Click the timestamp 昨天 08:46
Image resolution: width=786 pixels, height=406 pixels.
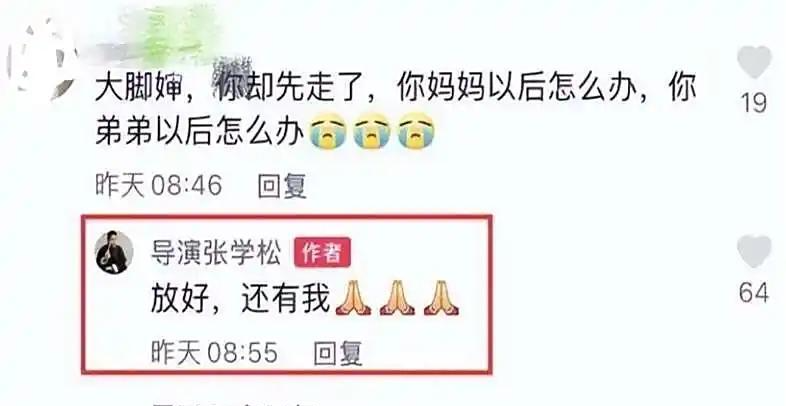pyautogui.click(x=158, y=186)
